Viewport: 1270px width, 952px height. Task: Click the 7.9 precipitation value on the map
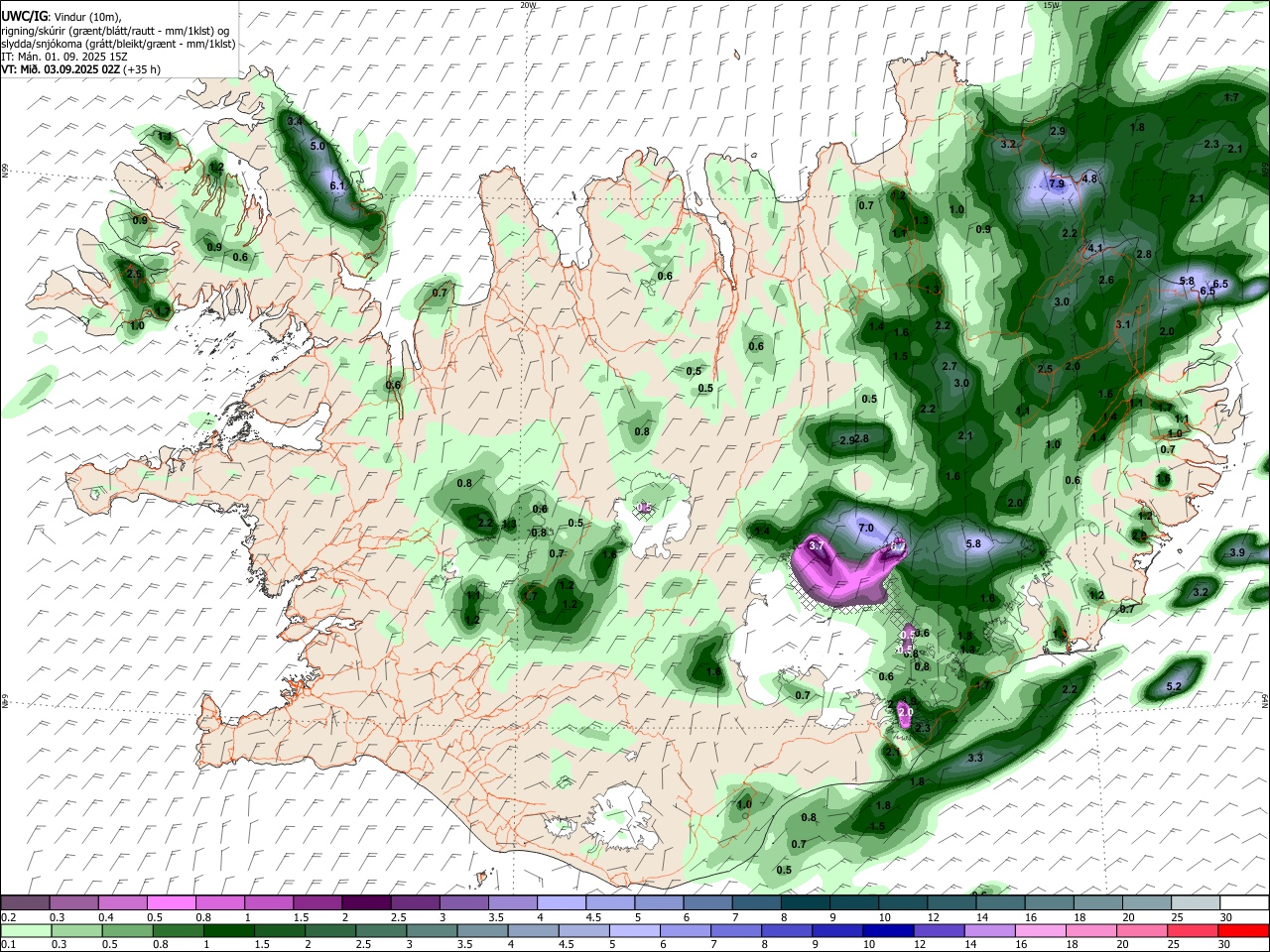point(1057,183)
